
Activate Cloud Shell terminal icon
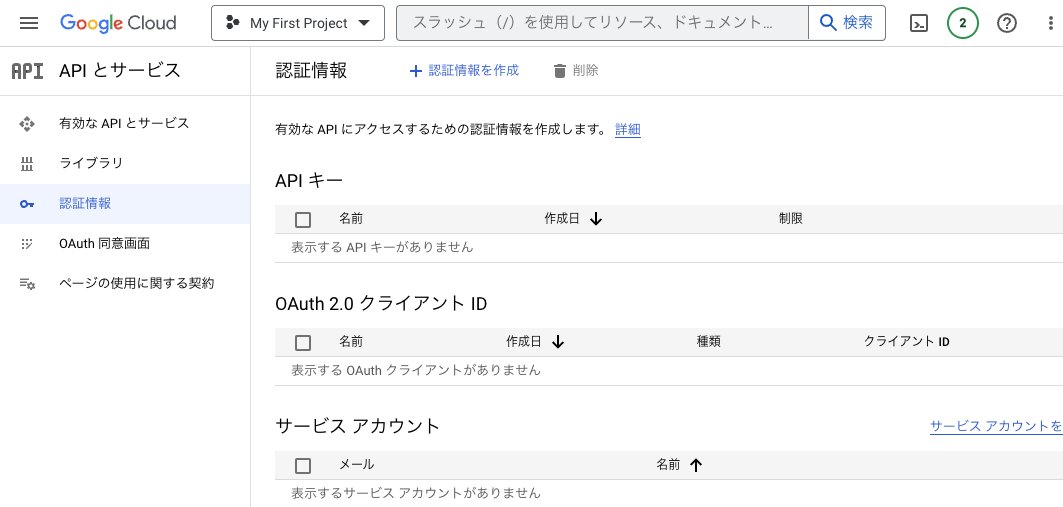tap(919, 24)
